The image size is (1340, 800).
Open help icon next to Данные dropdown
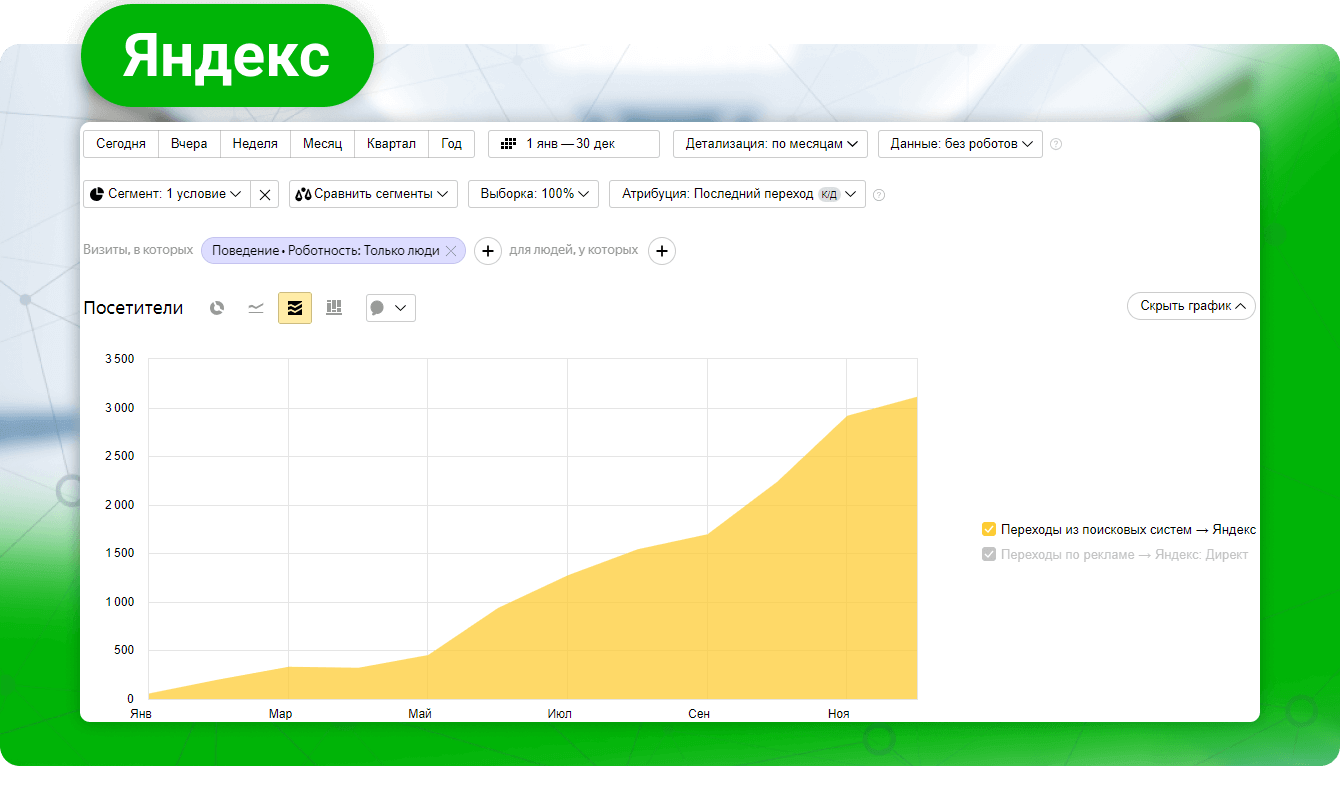coord(1056,144)
